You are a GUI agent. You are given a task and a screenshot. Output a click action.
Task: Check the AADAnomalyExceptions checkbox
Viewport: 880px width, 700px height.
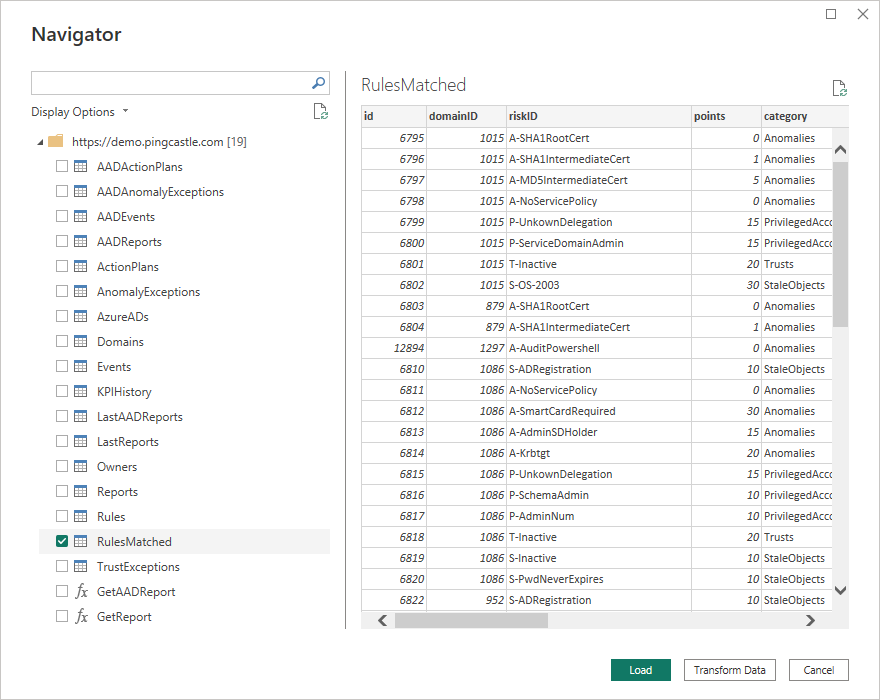[62, 191]
